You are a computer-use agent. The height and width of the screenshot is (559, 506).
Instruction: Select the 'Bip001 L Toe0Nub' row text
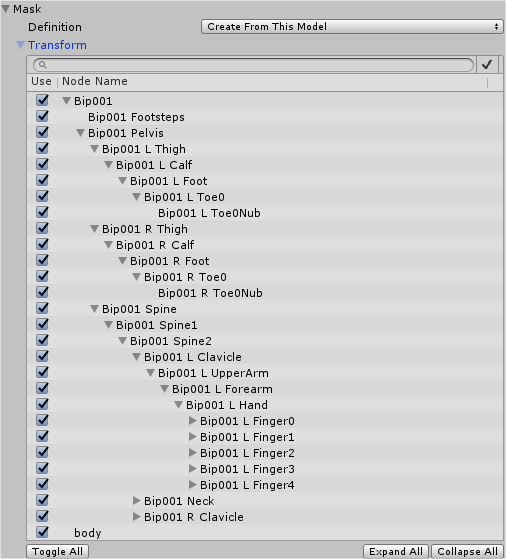(209, 213)
